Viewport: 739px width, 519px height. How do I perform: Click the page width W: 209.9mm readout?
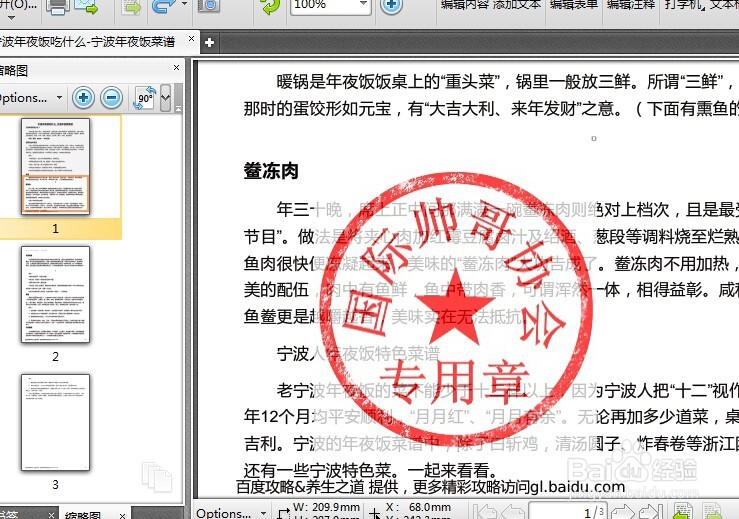click(x=326, y=507)
